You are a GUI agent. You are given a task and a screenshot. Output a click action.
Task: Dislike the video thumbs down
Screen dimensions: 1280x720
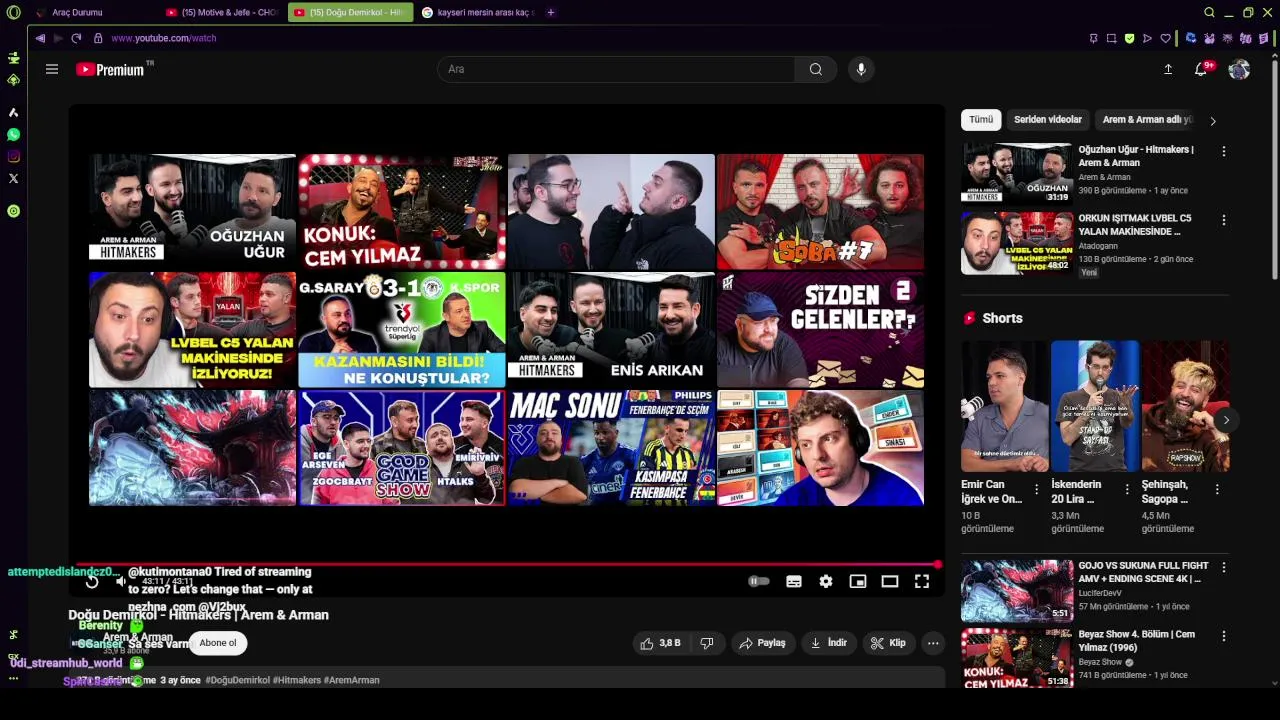707,643
